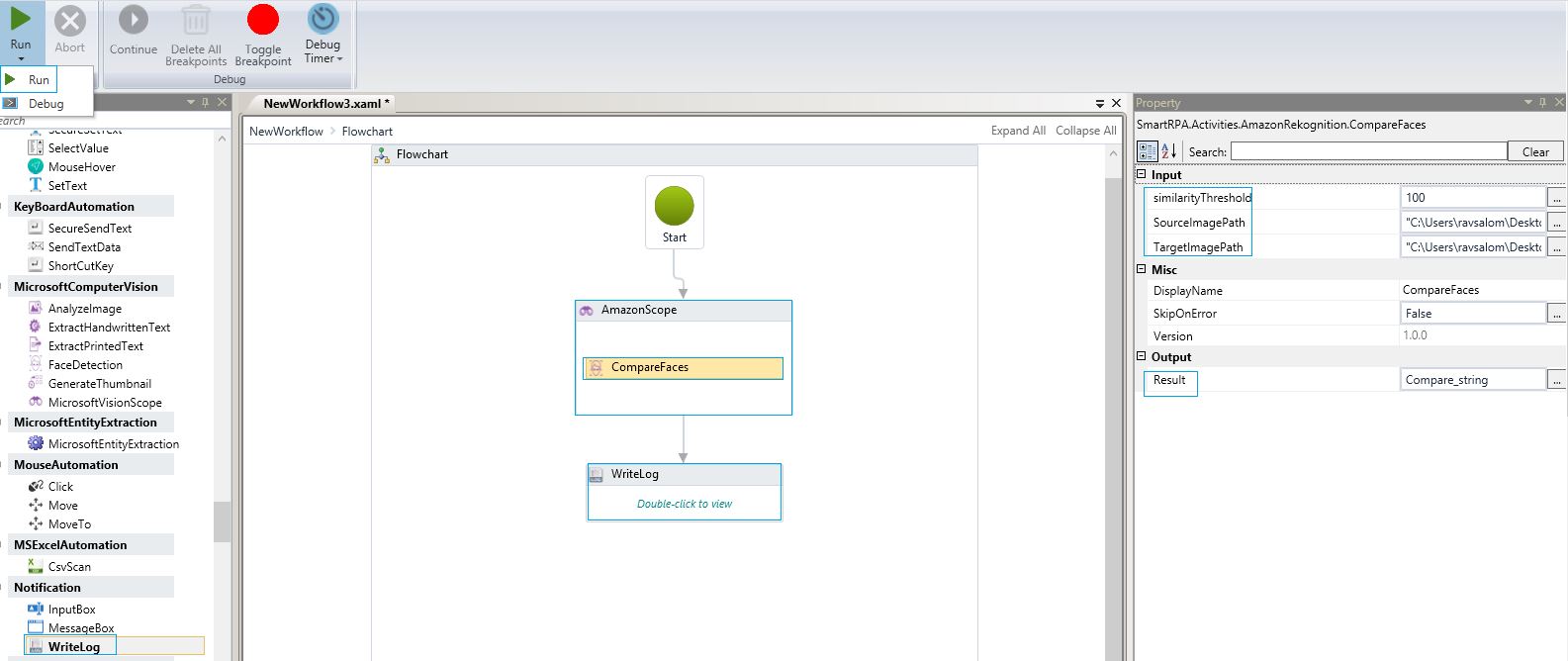The width and height of the screenshot is (1568, 661).
Task: Click the property Search input field
Action: [1368, 151]
